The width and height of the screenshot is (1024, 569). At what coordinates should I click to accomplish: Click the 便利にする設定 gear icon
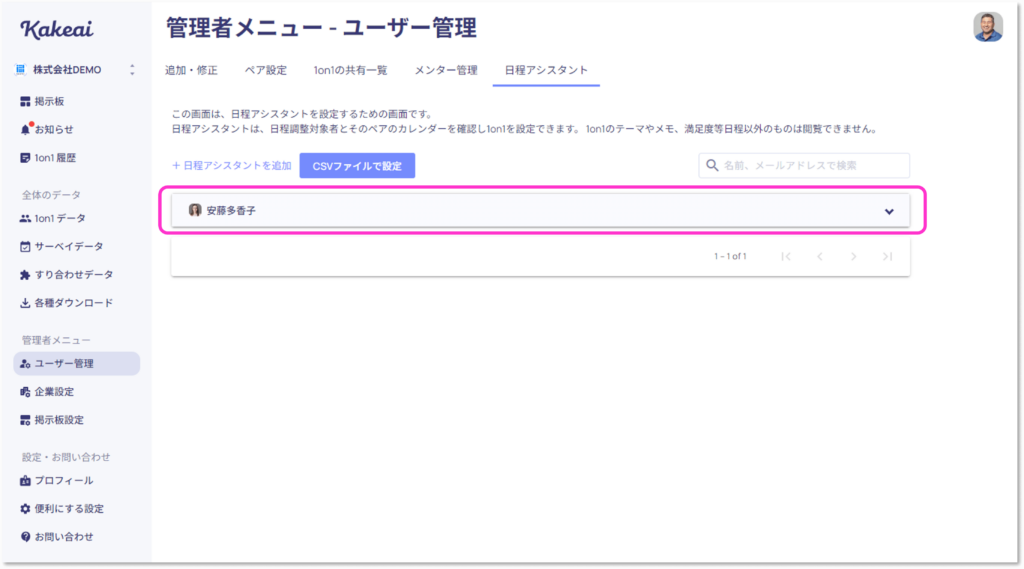coord(25,508)
